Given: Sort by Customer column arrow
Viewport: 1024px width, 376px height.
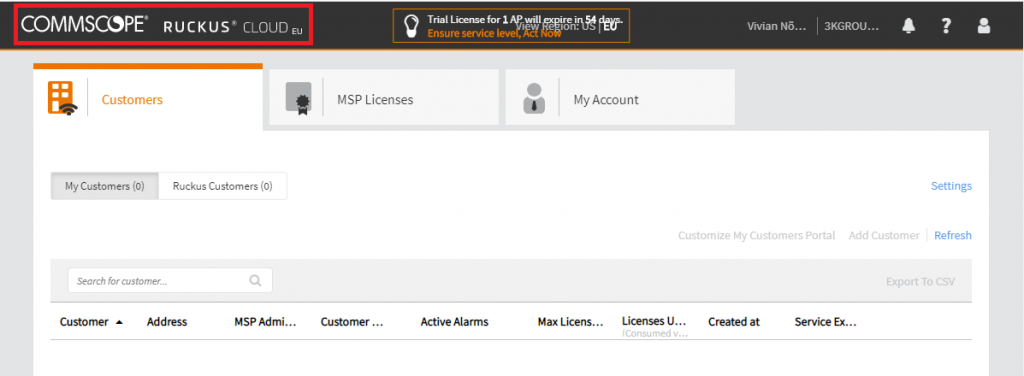Looking at the screenshot, I should pos(119,322).
